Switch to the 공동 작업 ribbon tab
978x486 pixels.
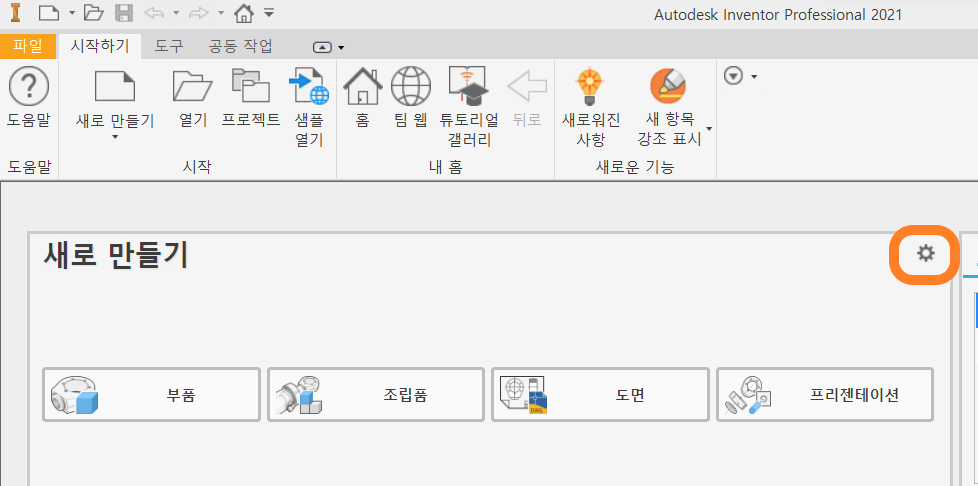coord(241,46)
